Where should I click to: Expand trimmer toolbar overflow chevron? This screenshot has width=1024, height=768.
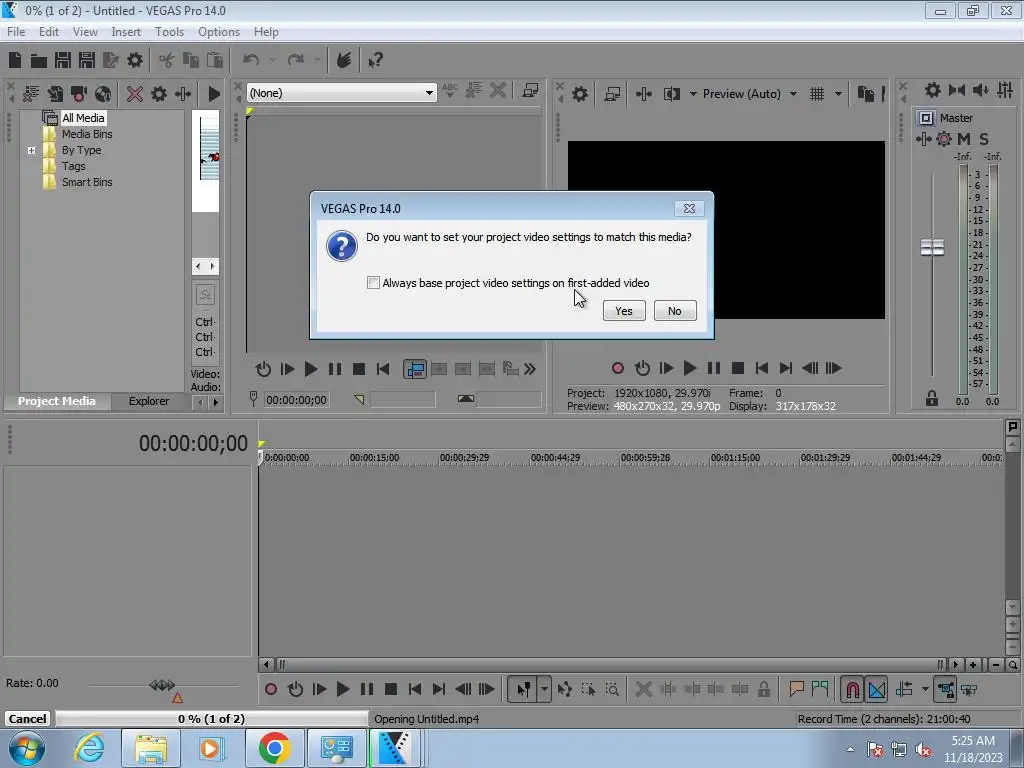(x=530, y=369)
